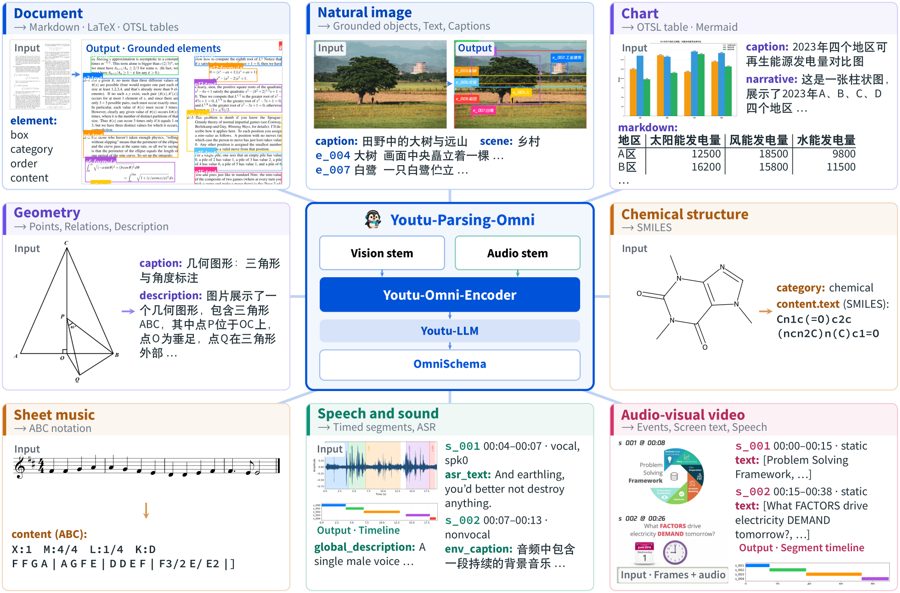Image resolution: width=900 pixels, height=593 pixels.
Task: Click the treble clef on the staff
Action: click(x=19, y=467)
